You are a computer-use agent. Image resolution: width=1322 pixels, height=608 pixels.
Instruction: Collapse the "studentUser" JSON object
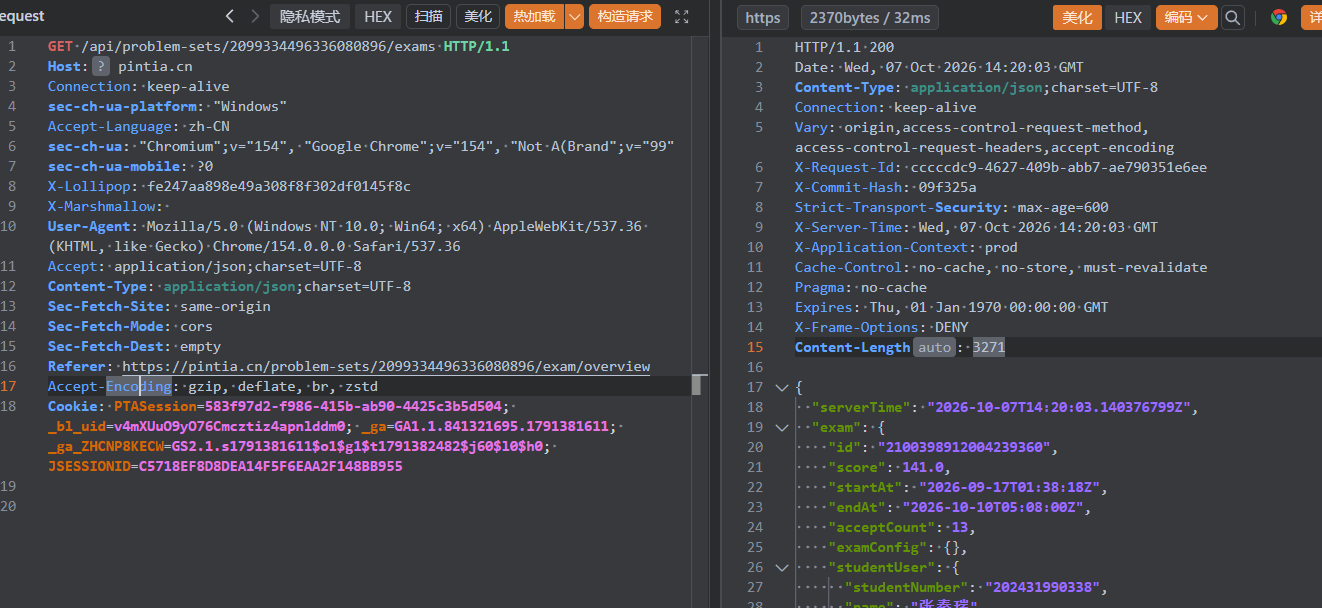click(781, 567)
